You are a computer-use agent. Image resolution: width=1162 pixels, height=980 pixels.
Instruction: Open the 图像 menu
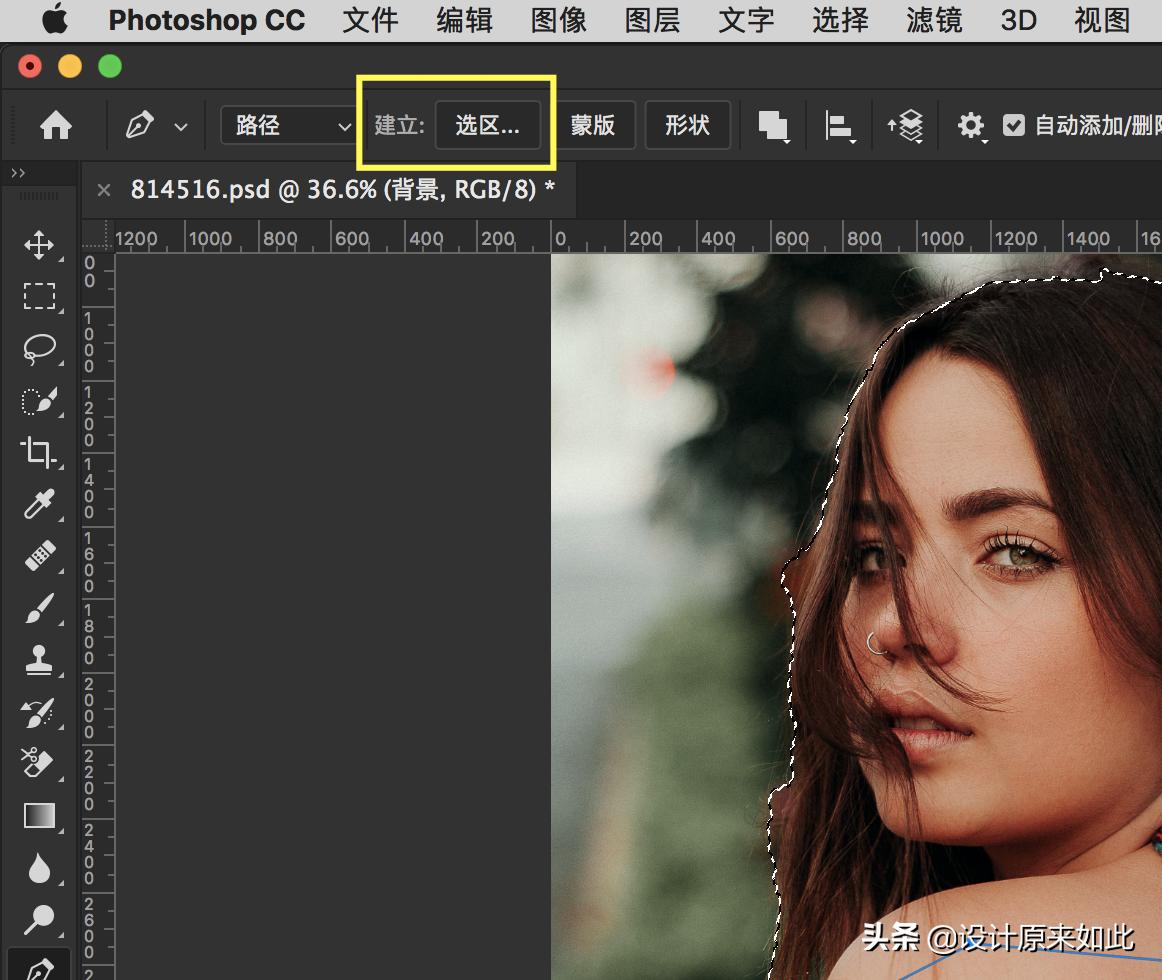[x=559, y=20]
